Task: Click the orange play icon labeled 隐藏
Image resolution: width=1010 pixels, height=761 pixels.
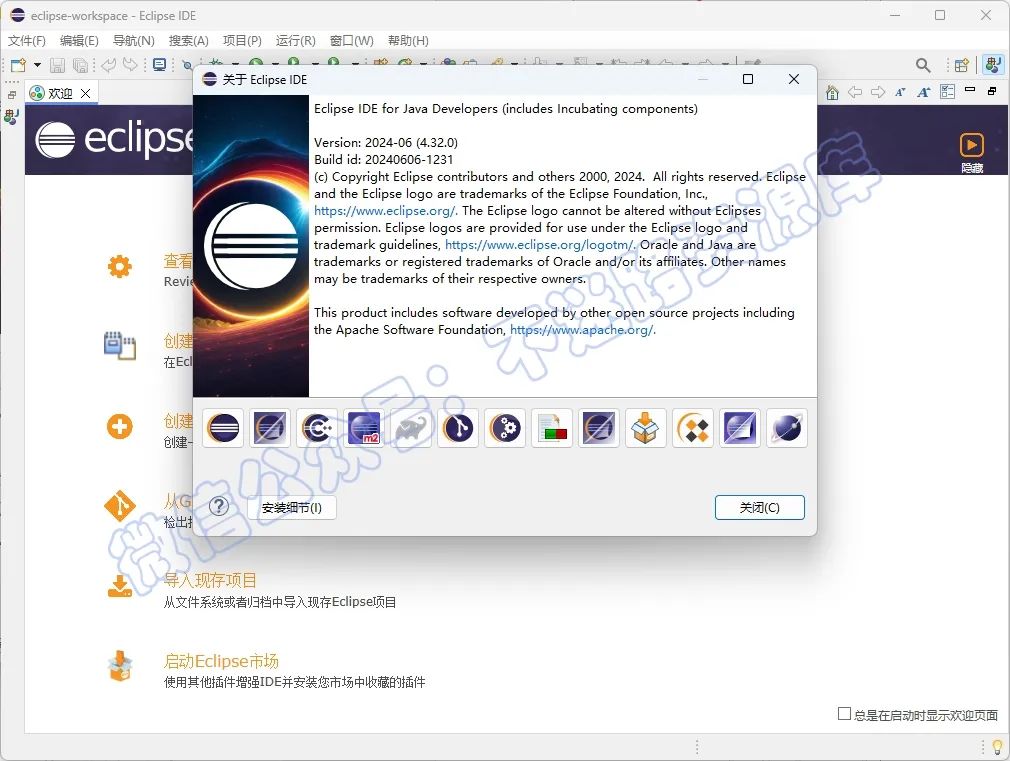Action: click(x=971, y=145)
